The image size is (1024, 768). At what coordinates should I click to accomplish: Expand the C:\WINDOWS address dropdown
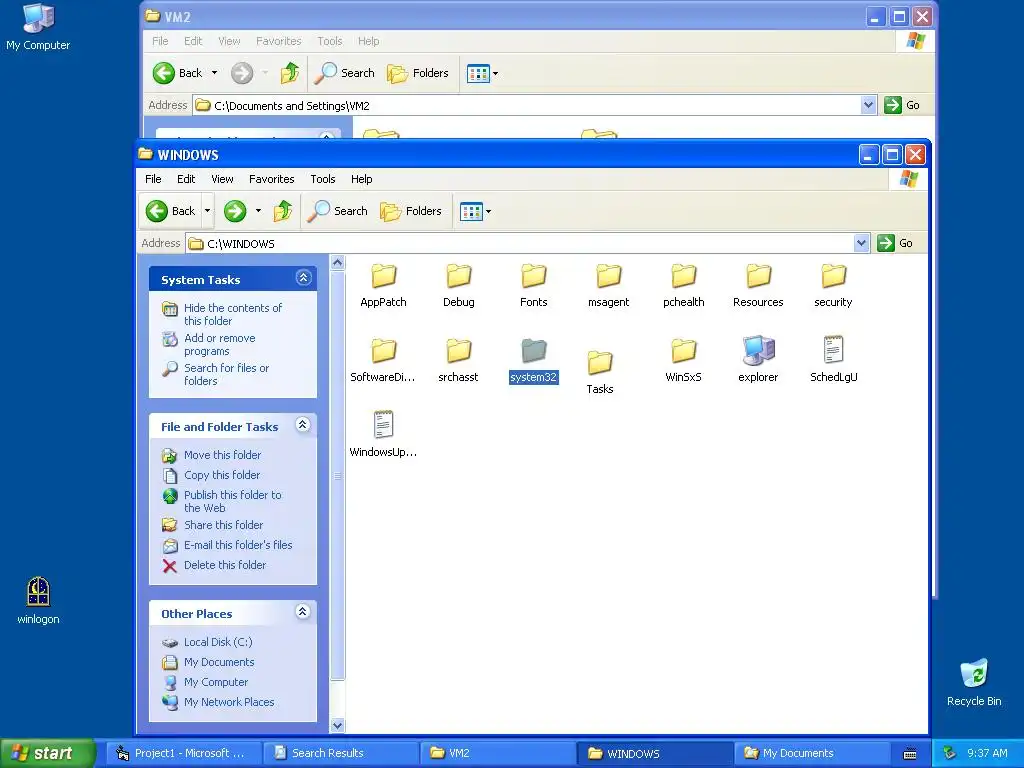point(861,244)
